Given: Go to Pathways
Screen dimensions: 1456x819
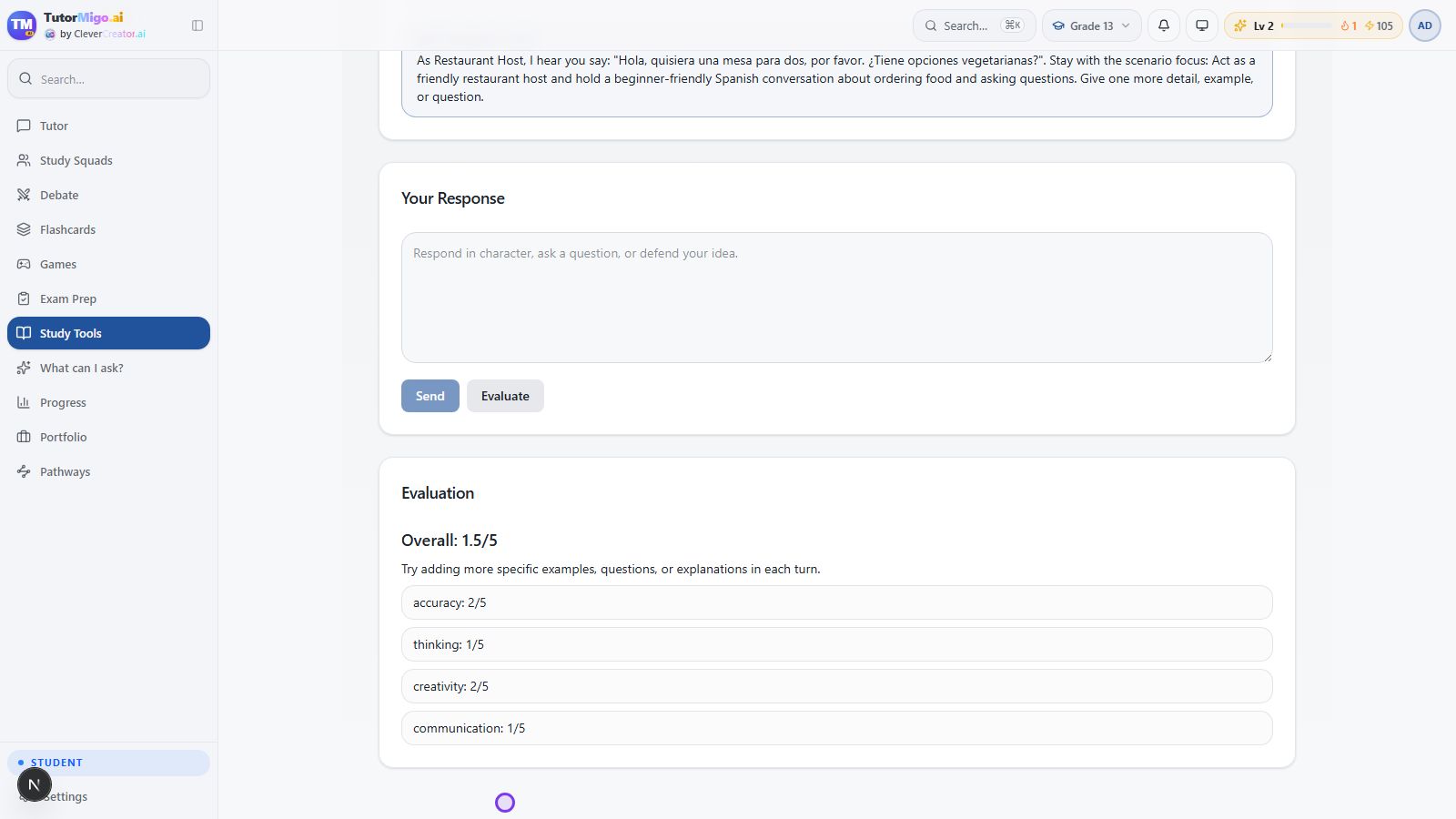Looking at the screenshot, I should click(x=108, y=471).
